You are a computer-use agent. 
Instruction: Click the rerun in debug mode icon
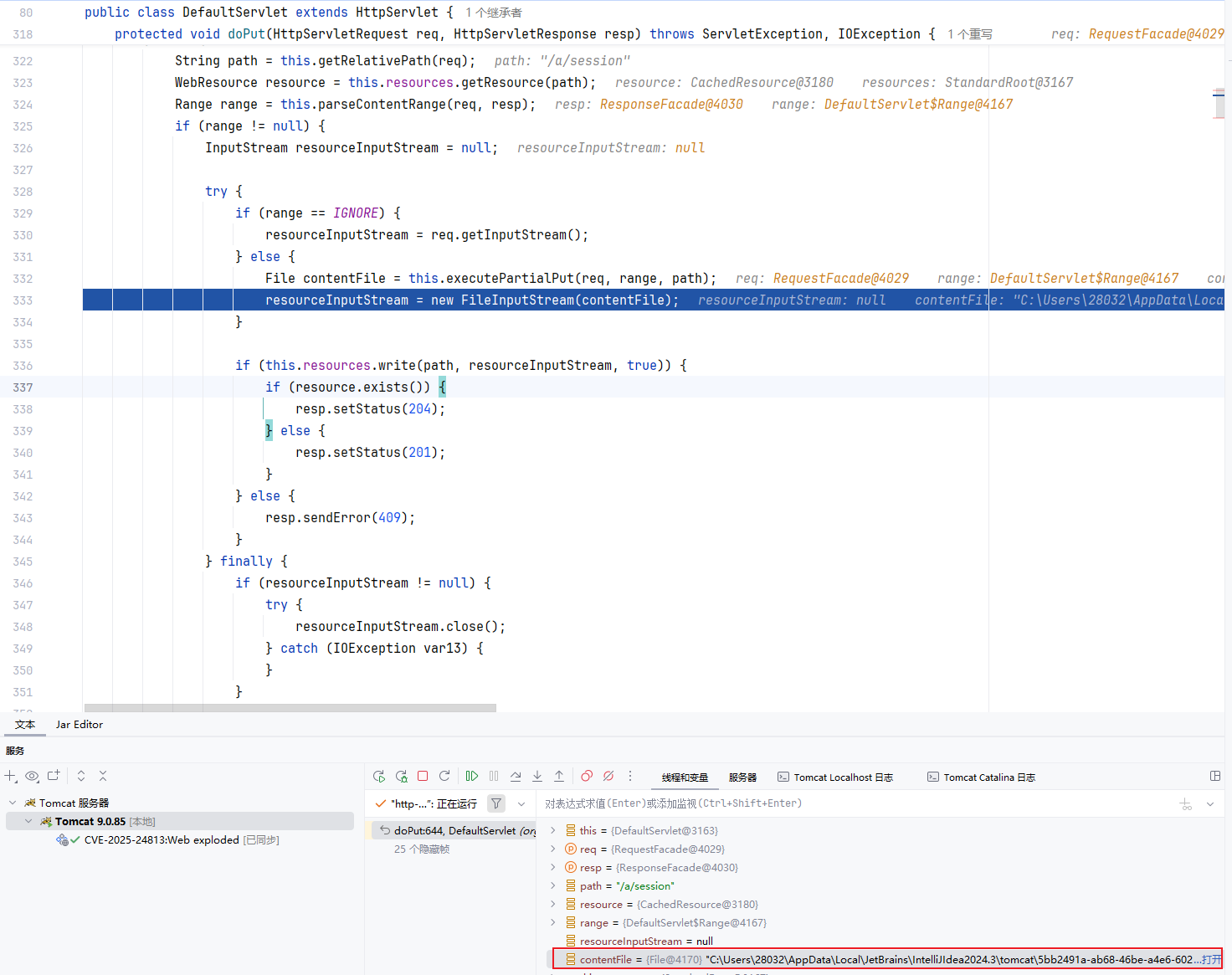click(x=401, y=776)
